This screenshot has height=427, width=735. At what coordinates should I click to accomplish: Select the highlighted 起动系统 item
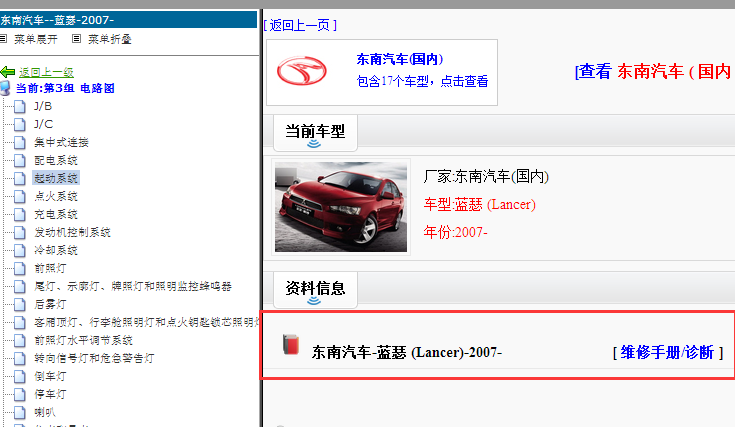point(56,178)
